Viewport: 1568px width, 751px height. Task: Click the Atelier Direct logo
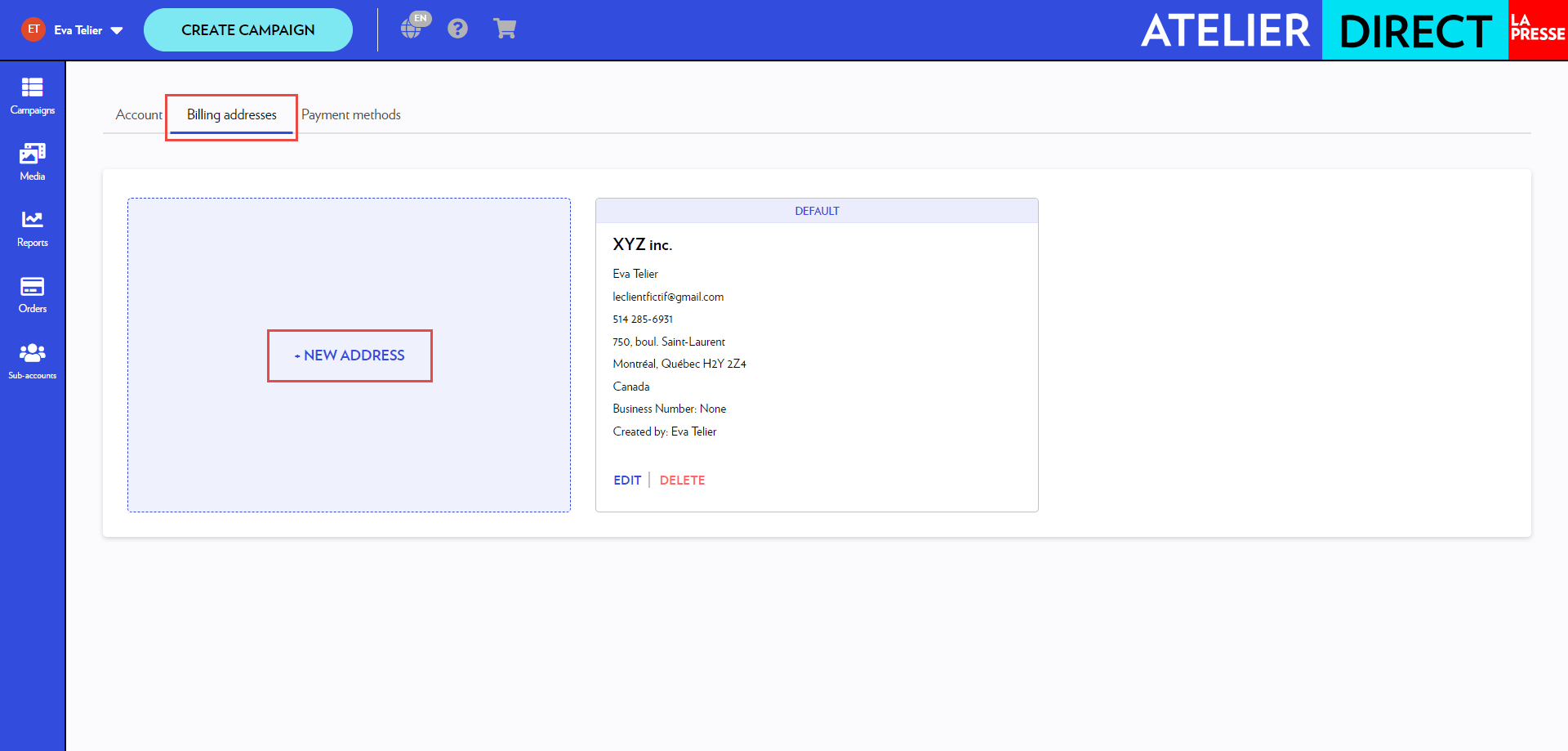coord(1315,30)
